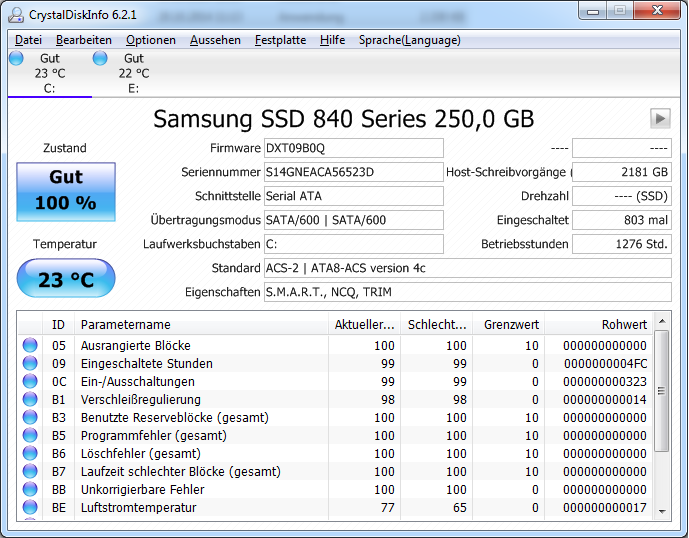Click the ID column header
Image resolution: width=689 pixels, height=538 pixels.
coord(58,324)
